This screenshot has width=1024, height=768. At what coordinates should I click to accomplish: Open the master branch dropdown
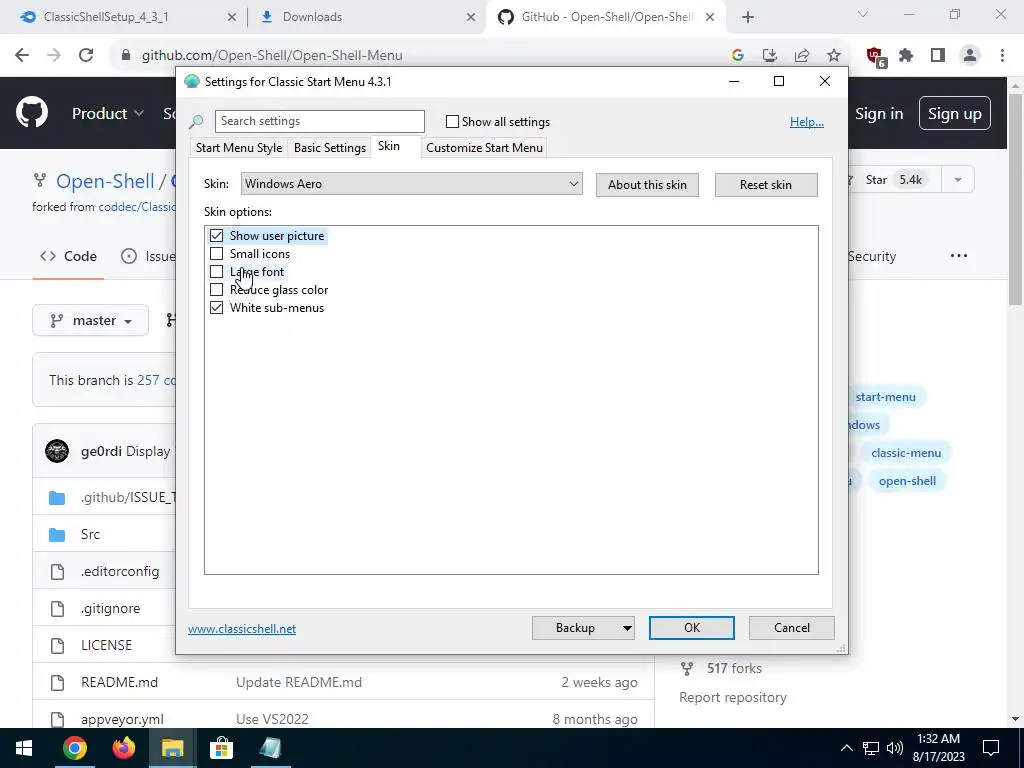click(x=91, y=321)
